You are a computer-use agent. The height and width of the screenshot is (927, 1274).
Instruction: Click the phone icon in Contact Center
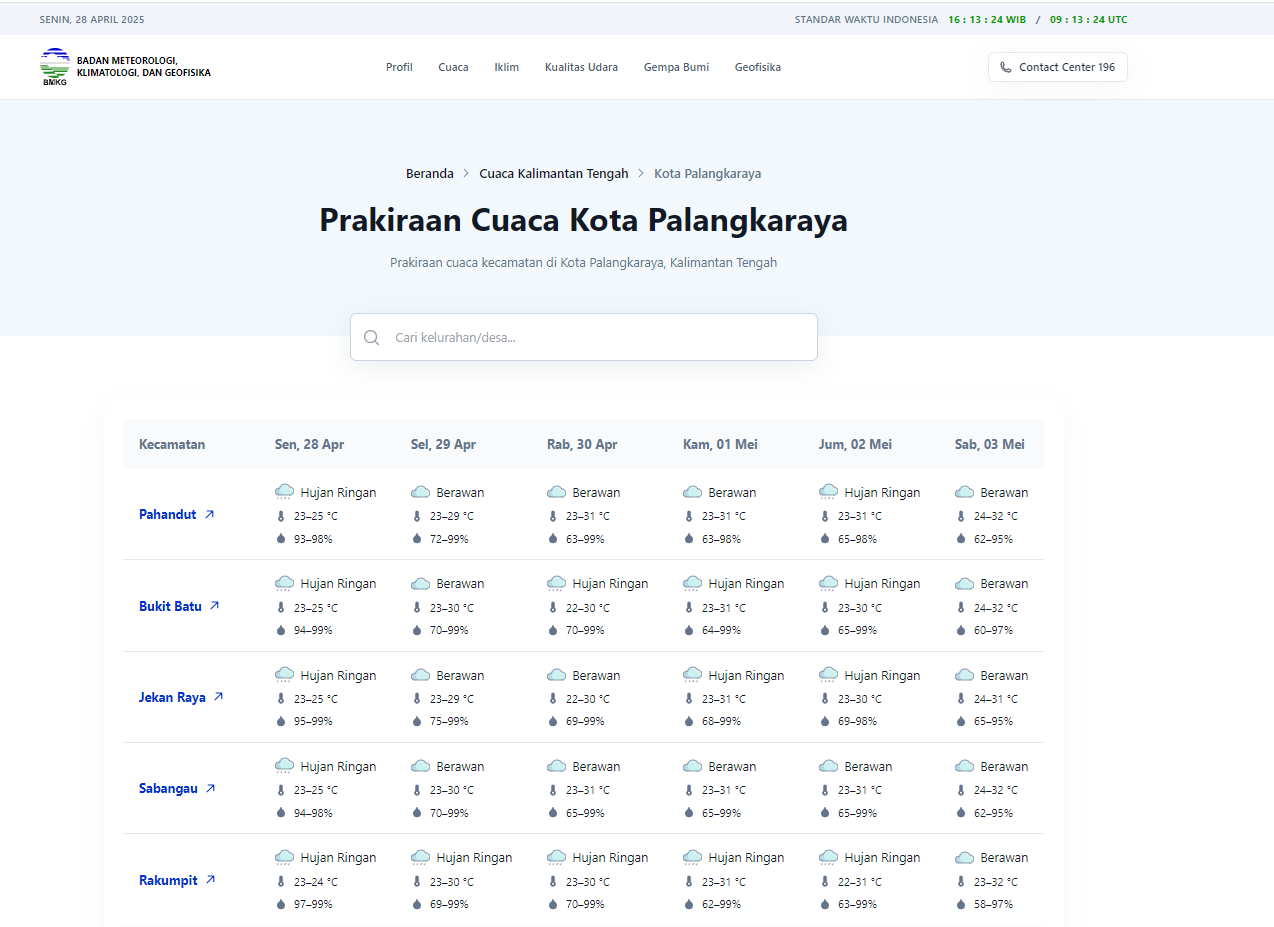coord(1005,67)
